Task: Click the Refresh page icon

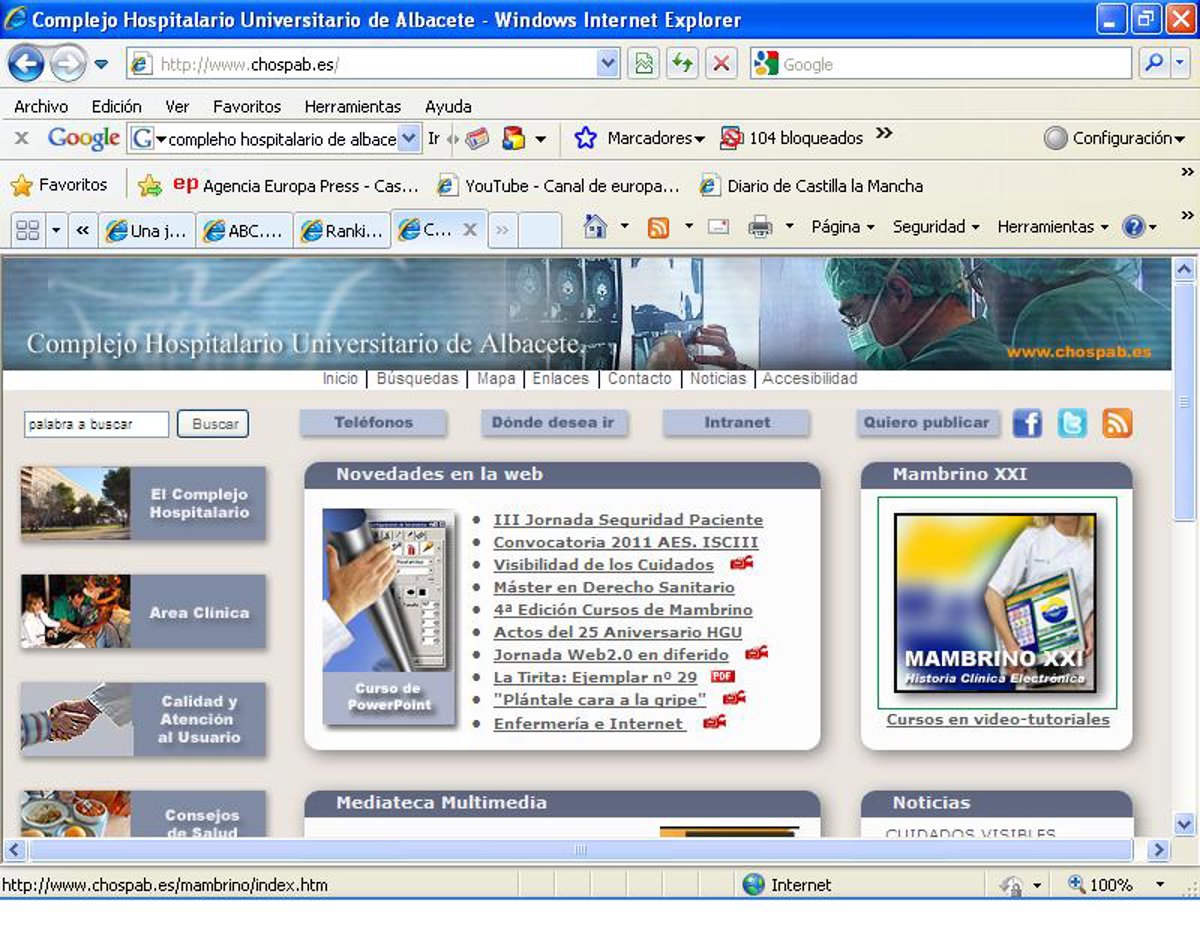Action: click(x=682, y=65)
